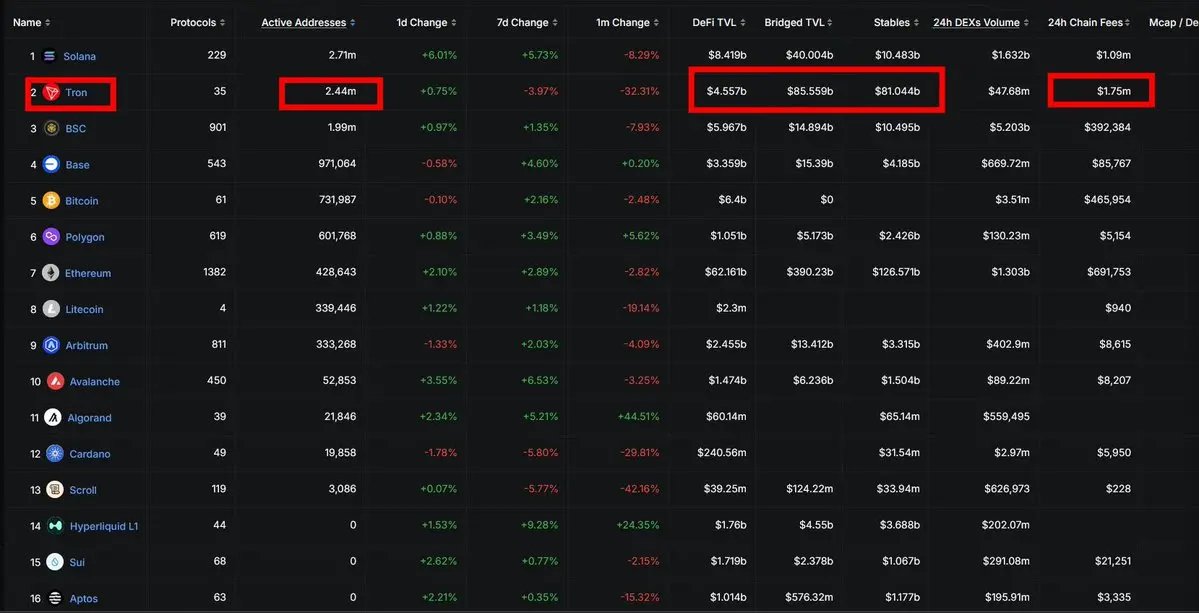Sort by 7d Change column
This screenshot has width=1199, height=613.
pos(528,23)
